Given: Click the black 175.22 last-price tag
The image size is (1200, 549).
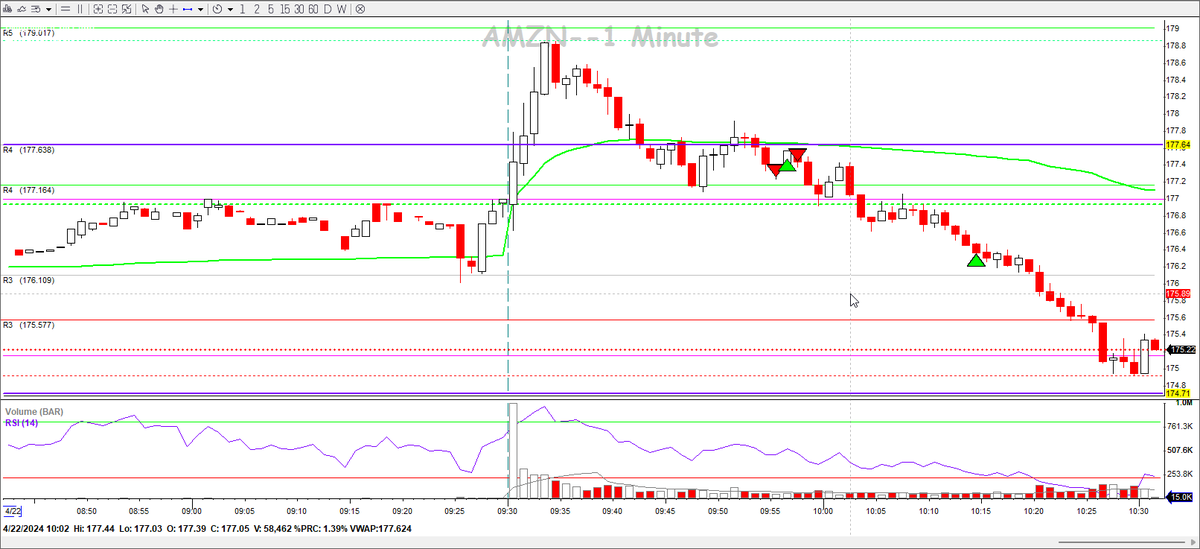Looking at the screenshot, I should 1182,350.
